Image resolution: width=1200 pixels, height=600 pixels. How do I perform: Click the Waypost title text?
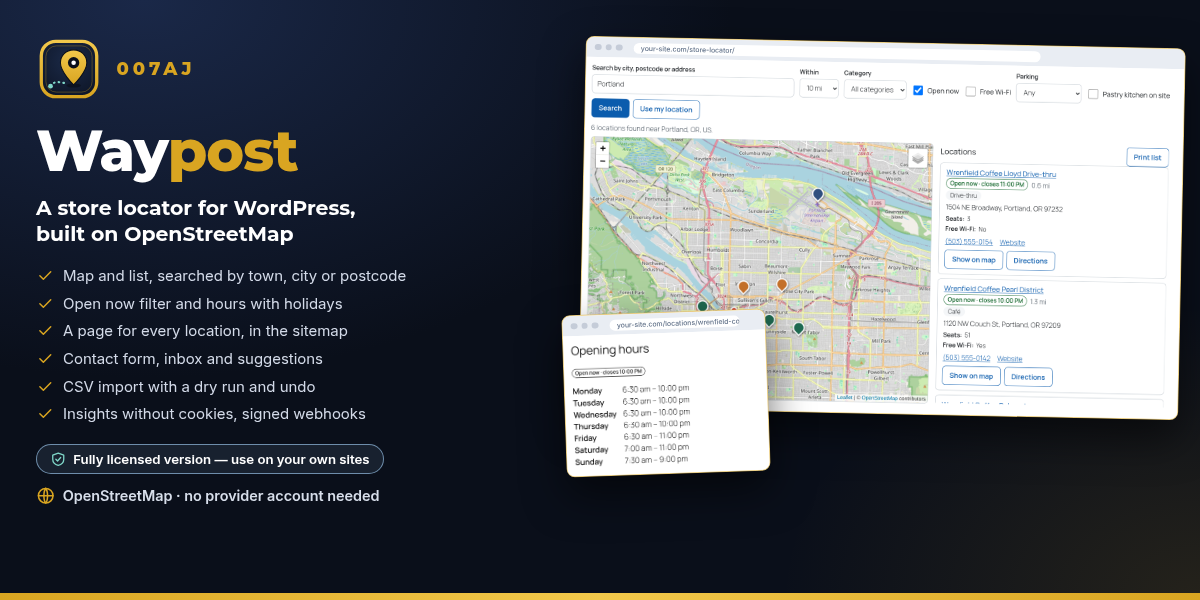(167, 152)
